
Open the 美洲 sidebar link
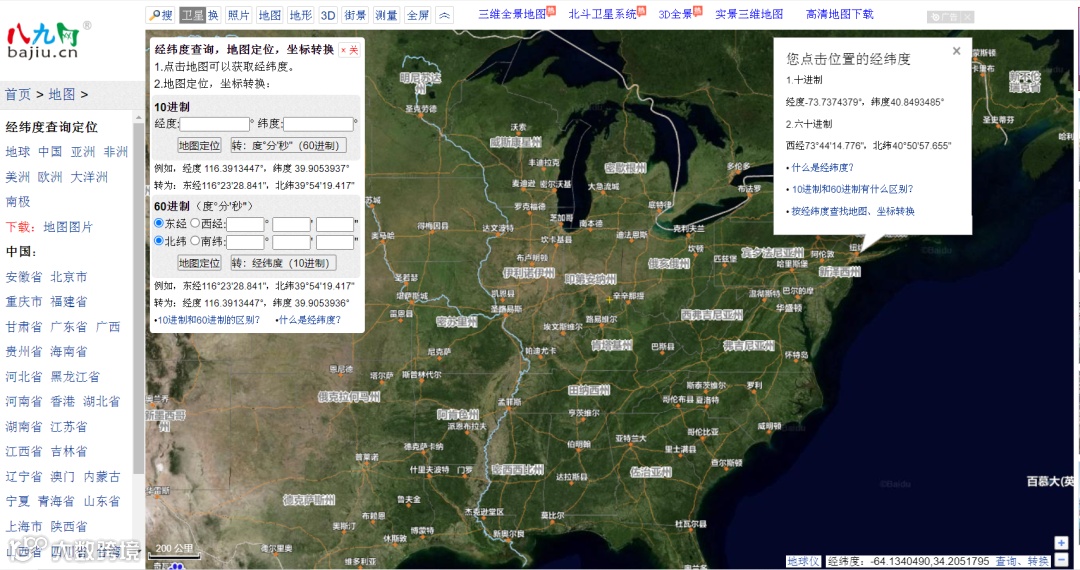pyautogui.click(x=18, y=177)
